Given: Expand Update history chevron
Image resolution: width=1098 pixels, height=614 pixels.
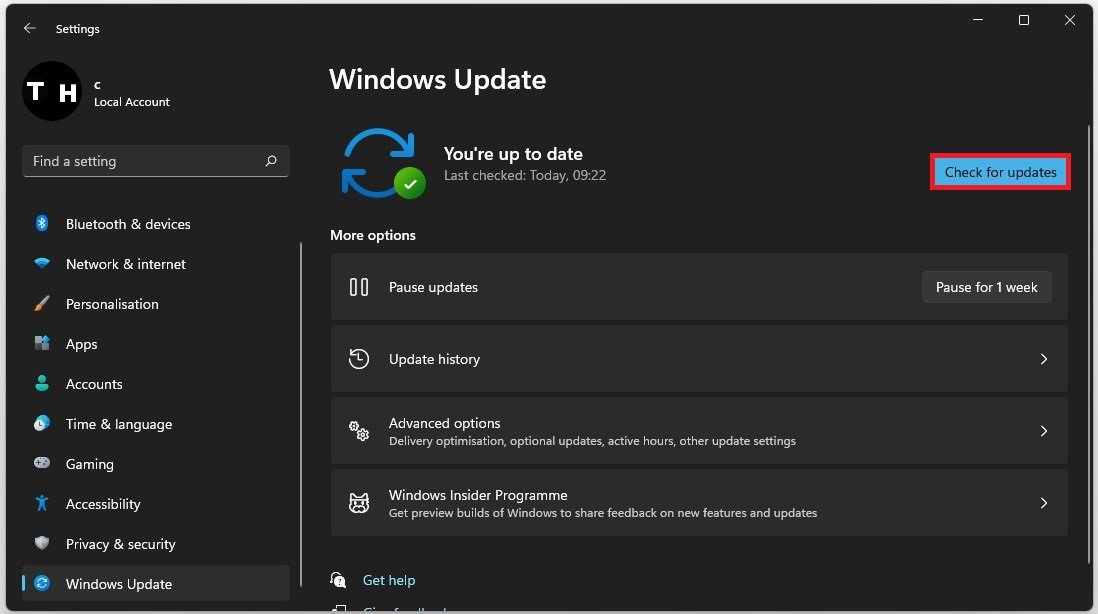Looking at the screenshot, I should (1043, 359).
